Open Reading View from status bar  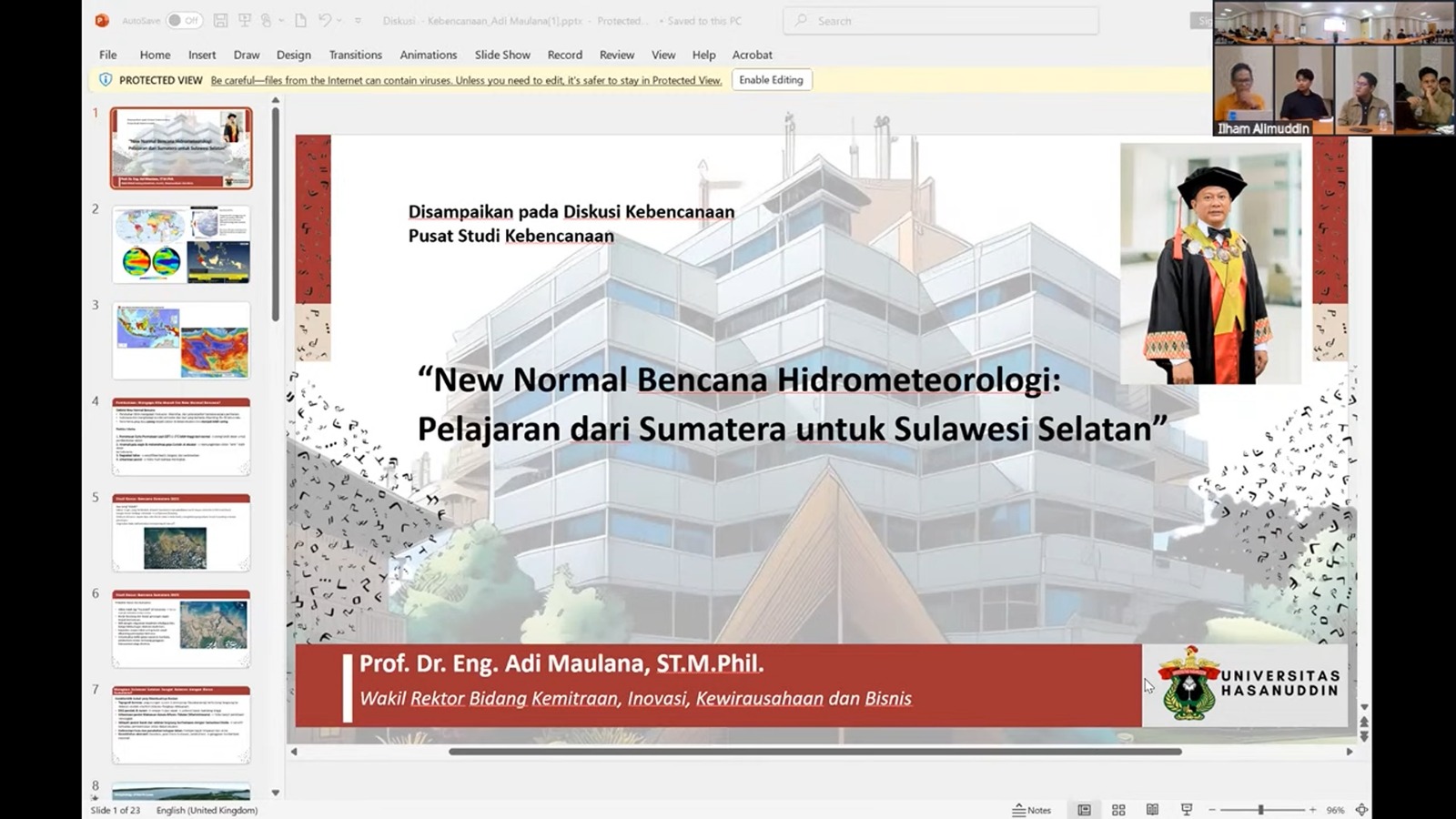[x=1152, y=810]
